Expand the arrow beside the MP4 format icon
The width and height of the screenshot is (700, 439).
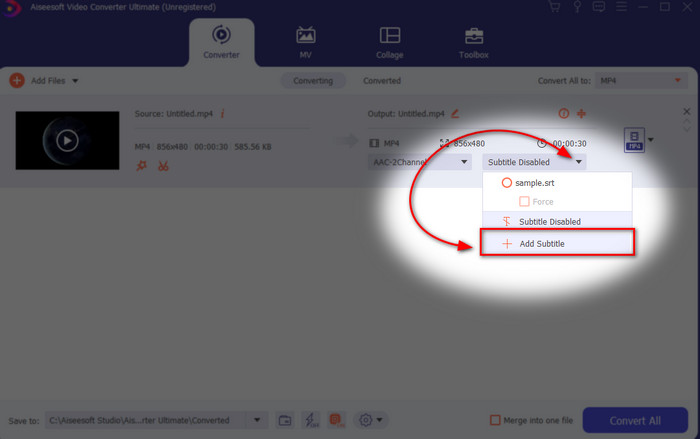pyautogui.click(x=651, y=140)
